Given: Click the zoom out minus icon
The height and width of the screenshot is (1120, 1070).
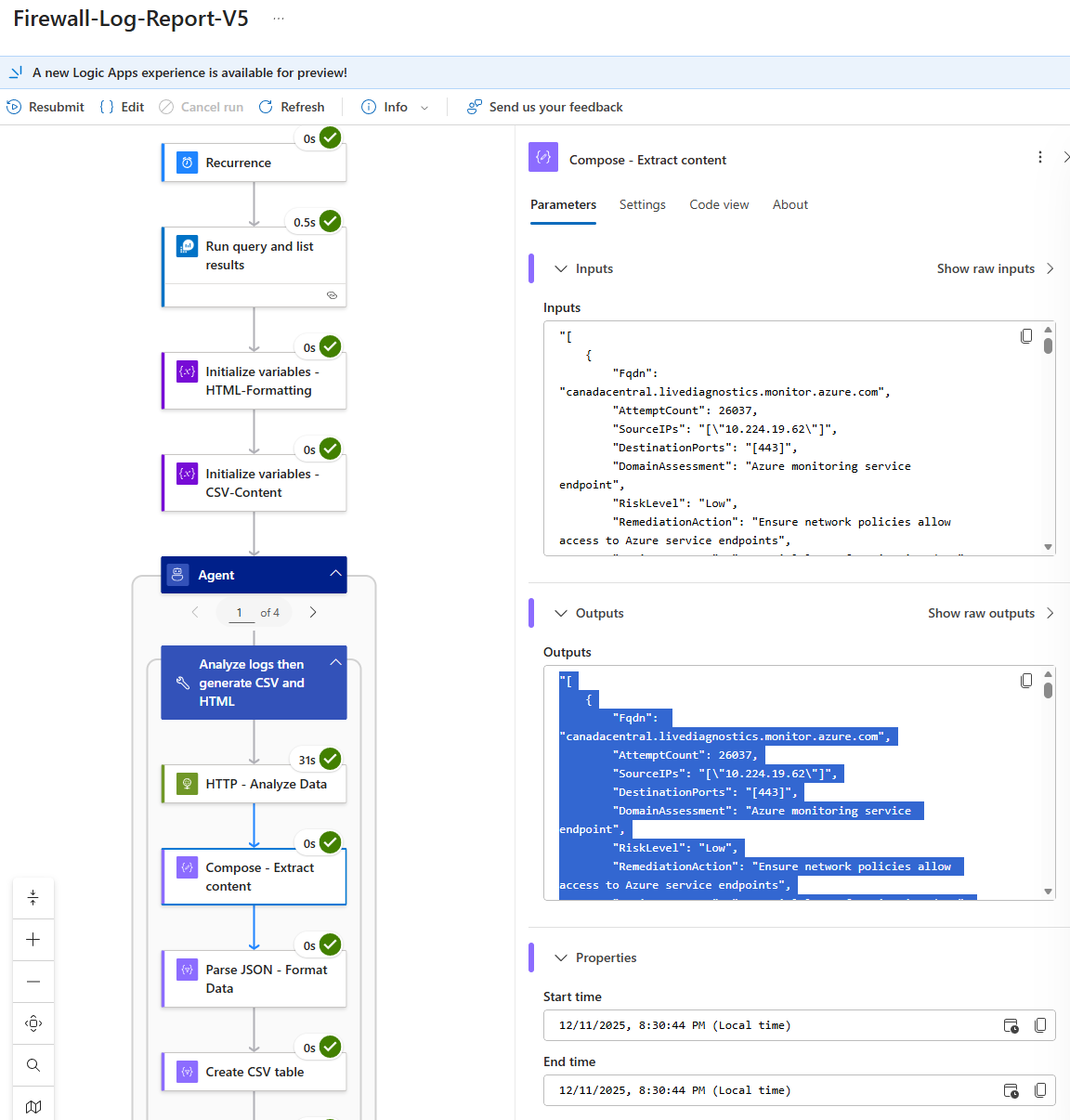Looking at the screenshot, I should coord(33,982).
